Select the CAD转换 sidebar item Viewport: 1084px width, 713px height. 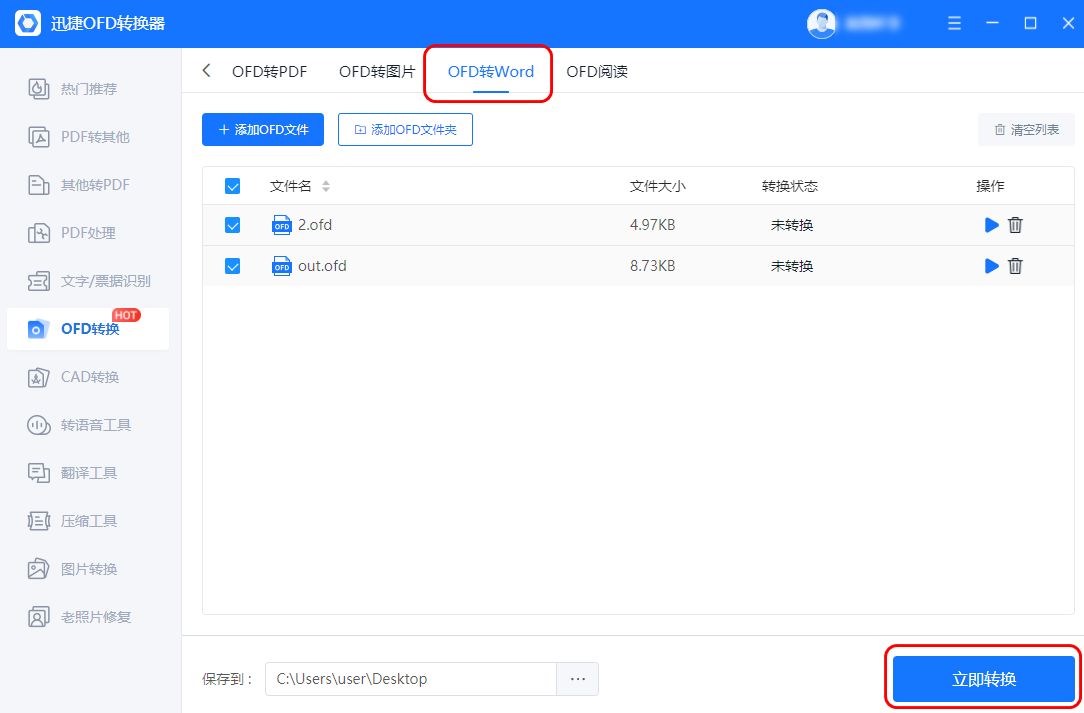tap(87, 377)
